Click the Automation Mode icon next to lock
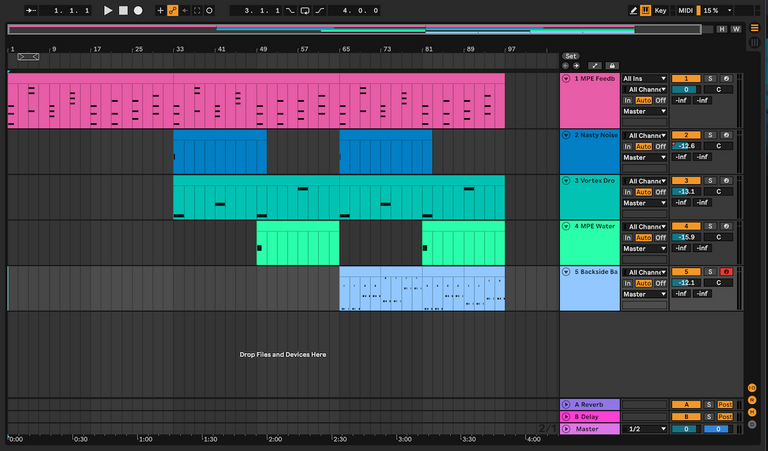 595,66
